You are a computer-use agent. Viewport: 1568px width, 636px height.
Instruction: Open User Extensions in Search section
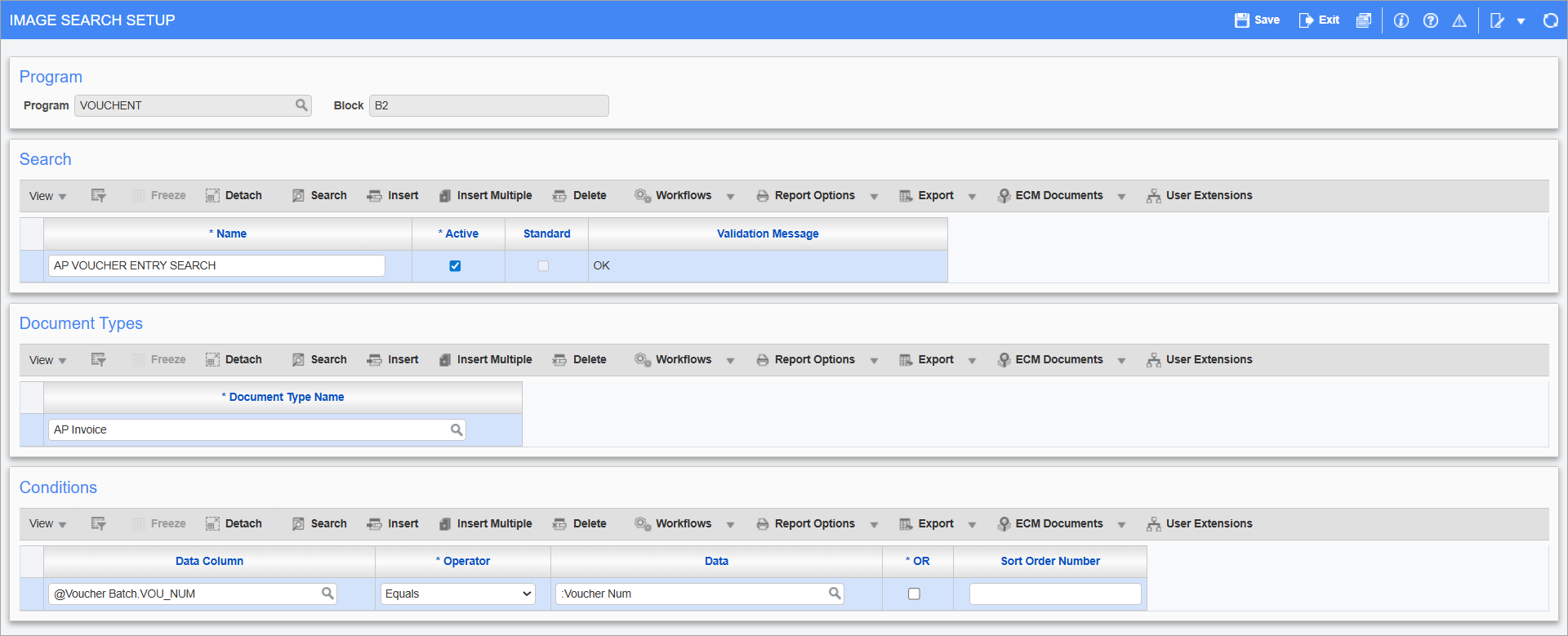point(1199,196)
